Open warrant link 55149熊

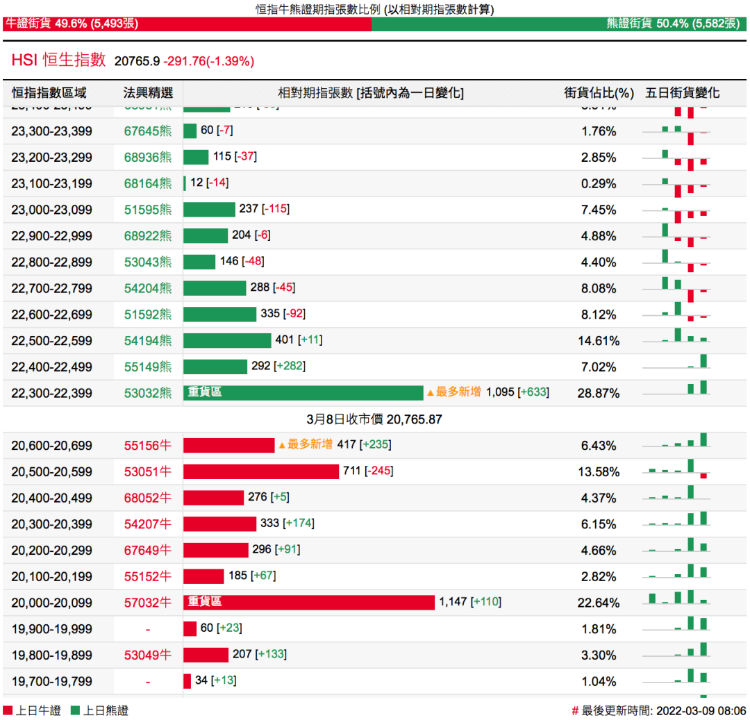[147, 367]
